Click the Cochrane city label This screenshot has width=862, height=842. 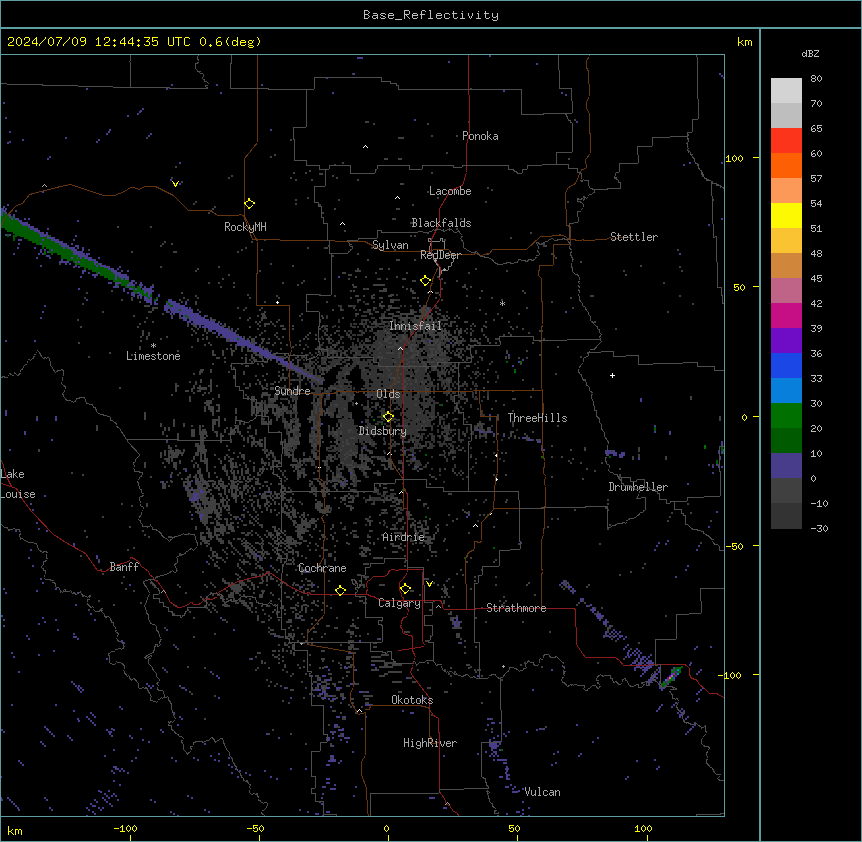322,568
